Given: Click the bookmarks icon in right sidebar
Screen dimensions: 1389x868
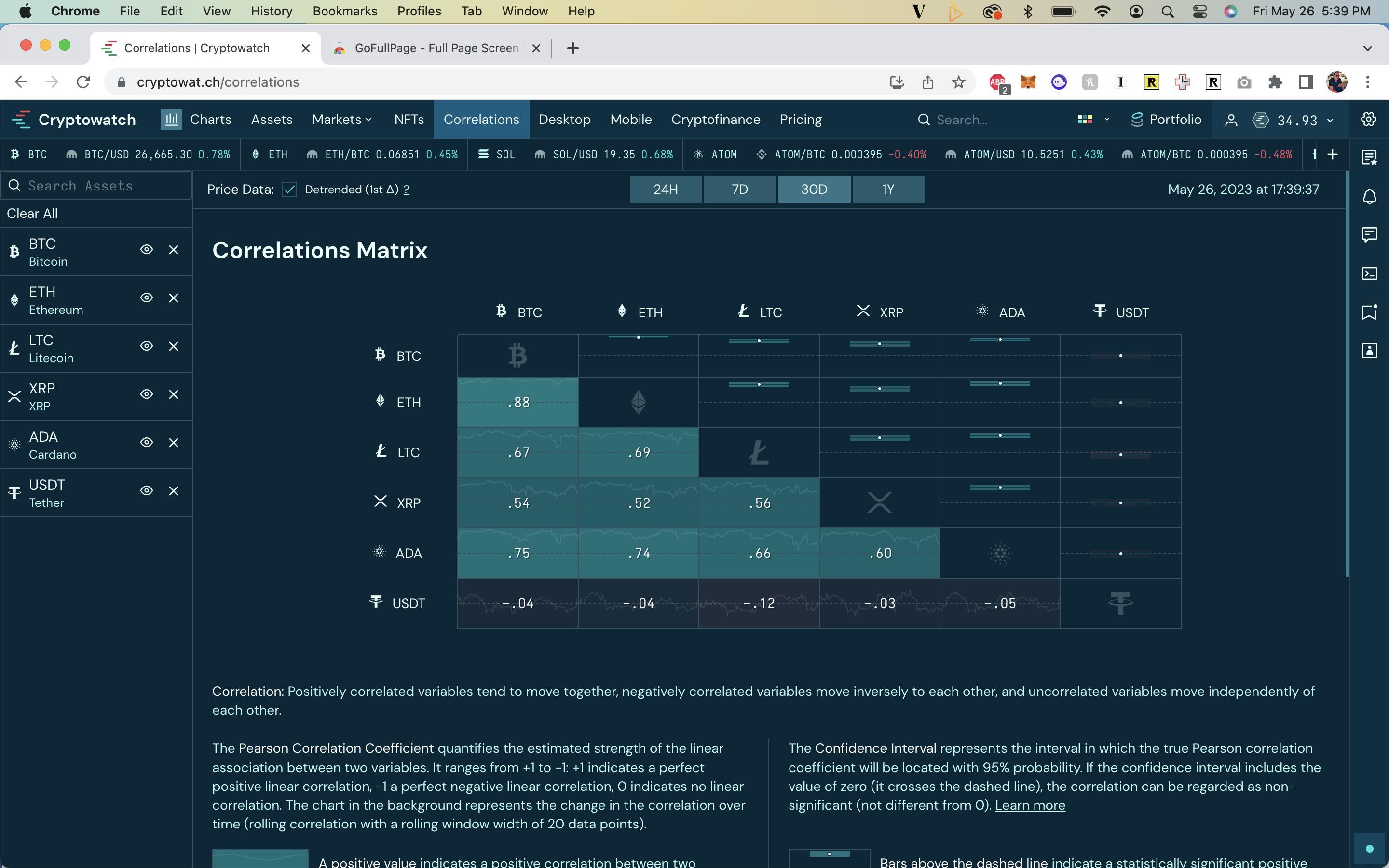Looking at the screenshot, I should click(1370, 312).
